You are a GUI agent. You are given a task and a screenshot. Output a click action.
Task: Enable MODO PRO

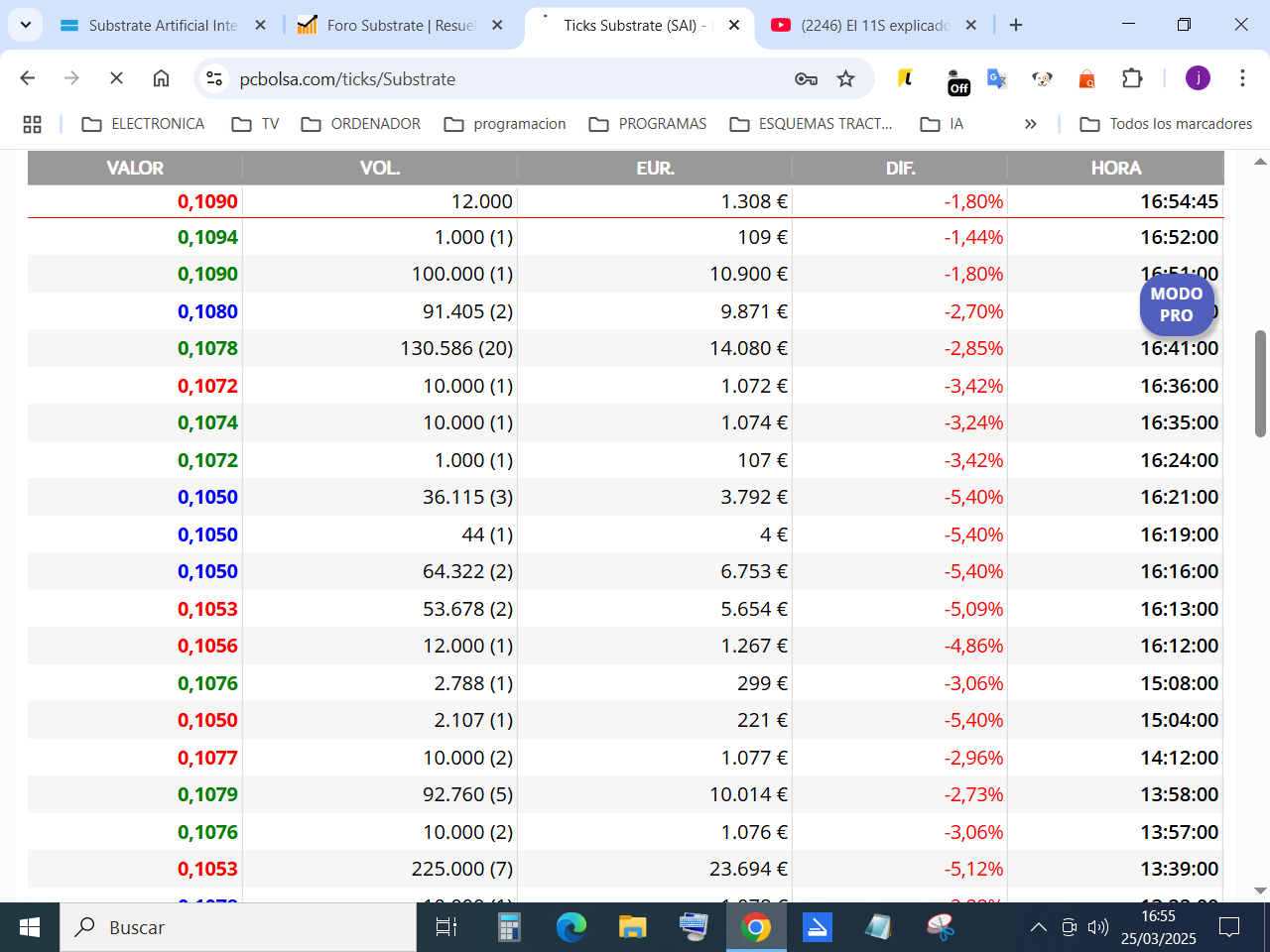1177,304
